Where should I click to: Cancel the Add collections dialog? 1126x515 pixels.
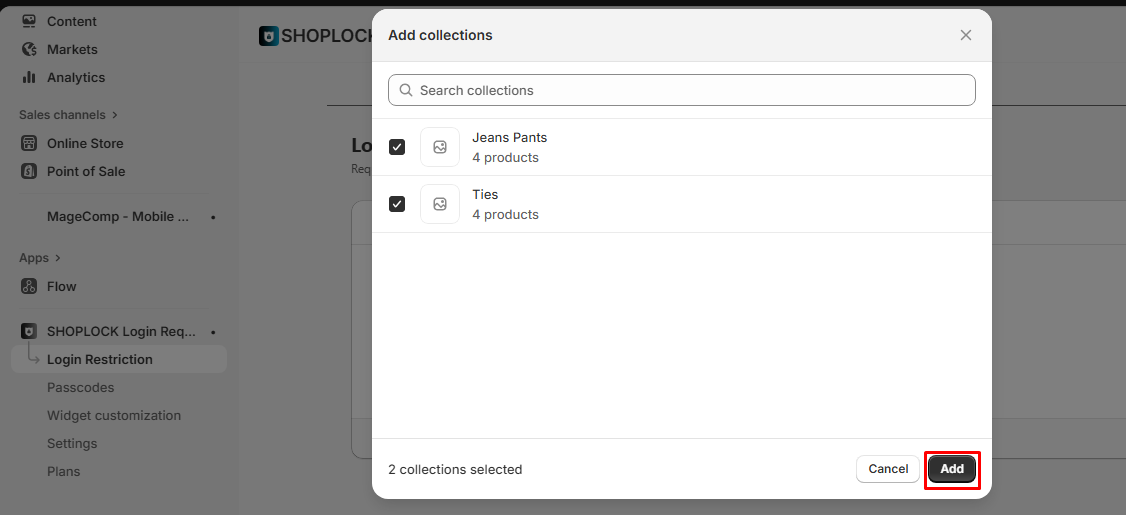[x=887, y=469]
